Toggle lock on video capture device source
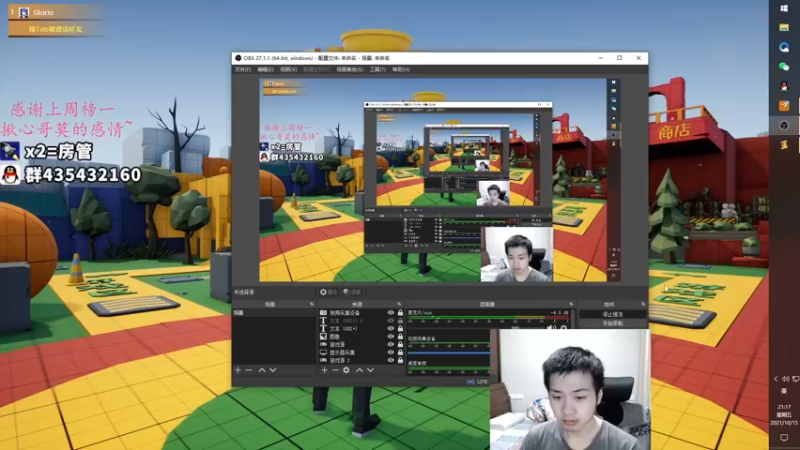Image resolution: width=800 pixels, height=450 pixels. coord(401,313)
